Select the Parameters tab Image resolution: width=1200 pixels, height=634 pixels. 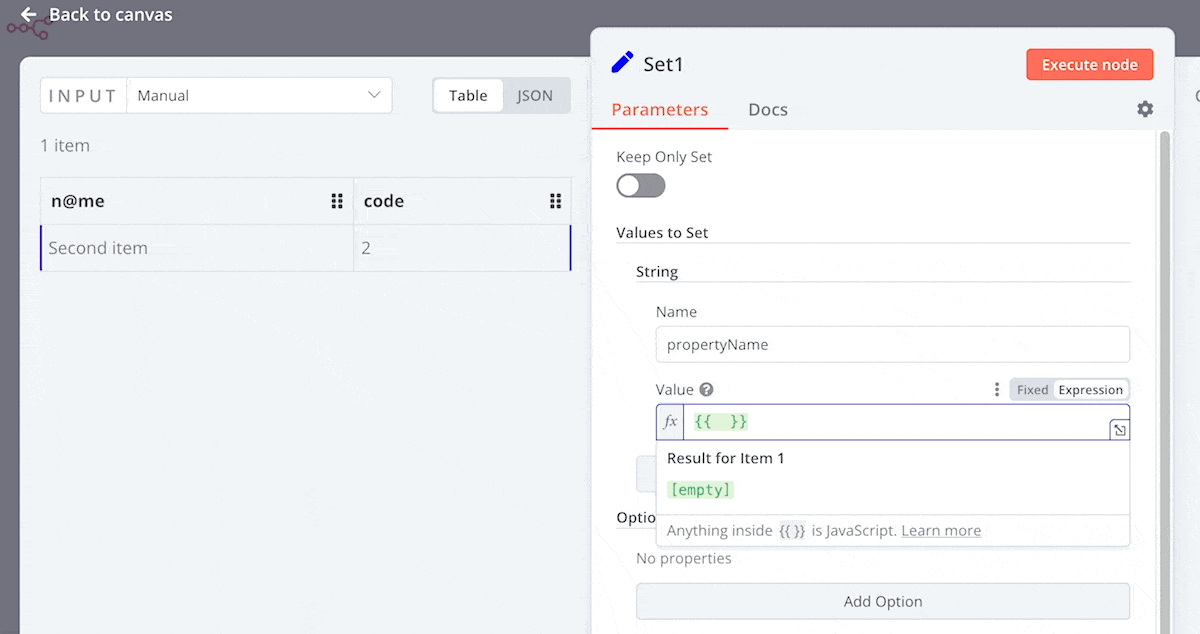point(659,110)
